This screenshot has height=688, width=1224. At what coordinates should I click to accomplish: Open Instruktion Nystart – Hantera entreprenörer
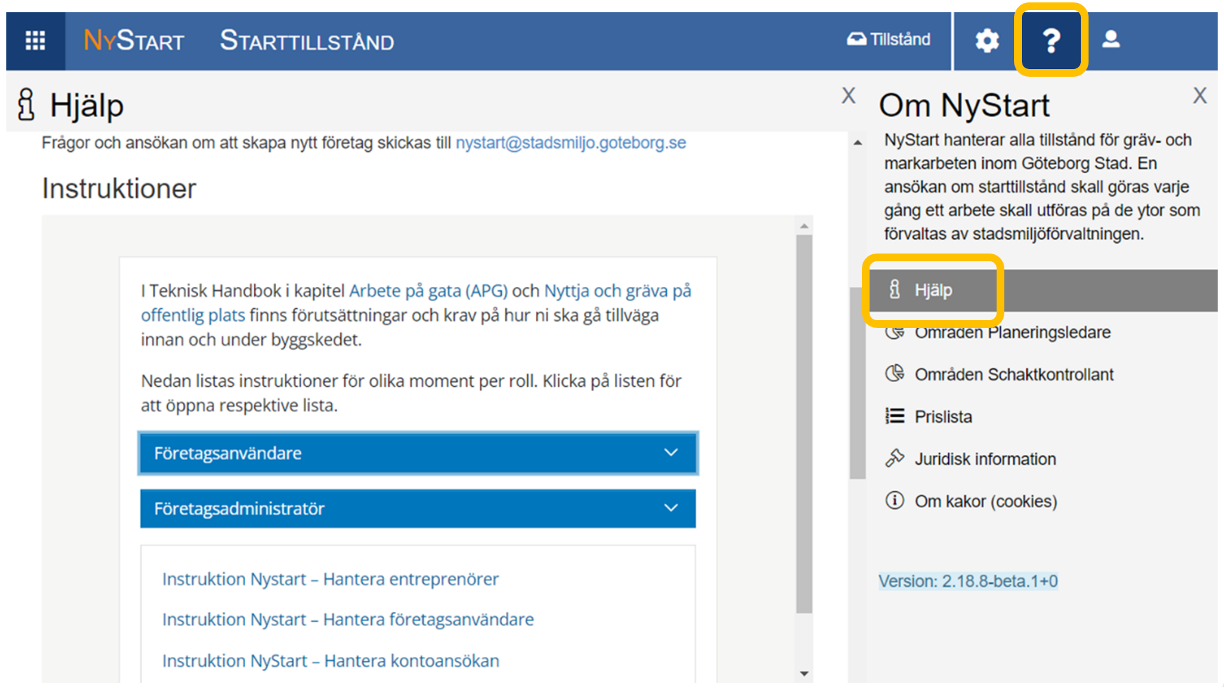[330, 579]
